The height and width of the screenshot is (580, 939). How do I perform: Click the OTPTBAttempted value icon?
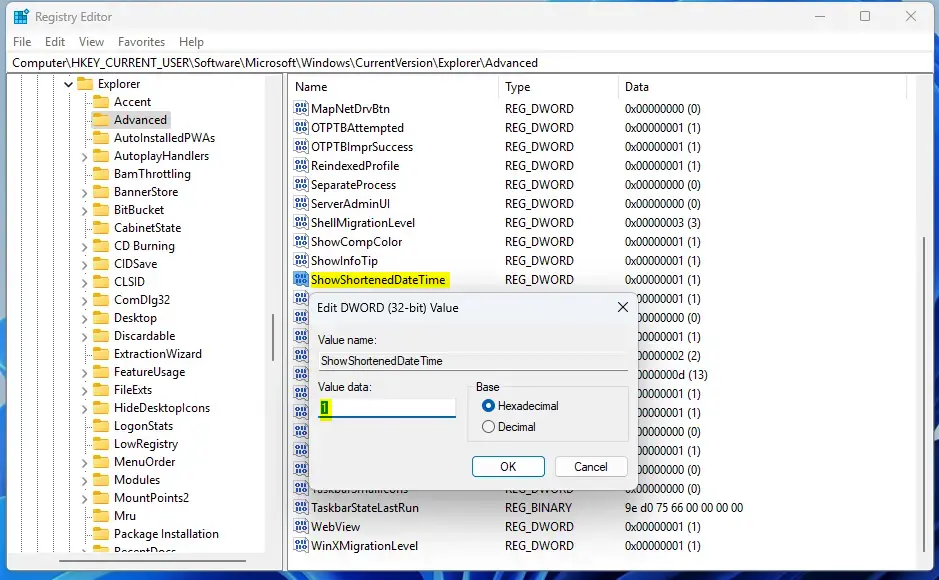coord(301,127)
